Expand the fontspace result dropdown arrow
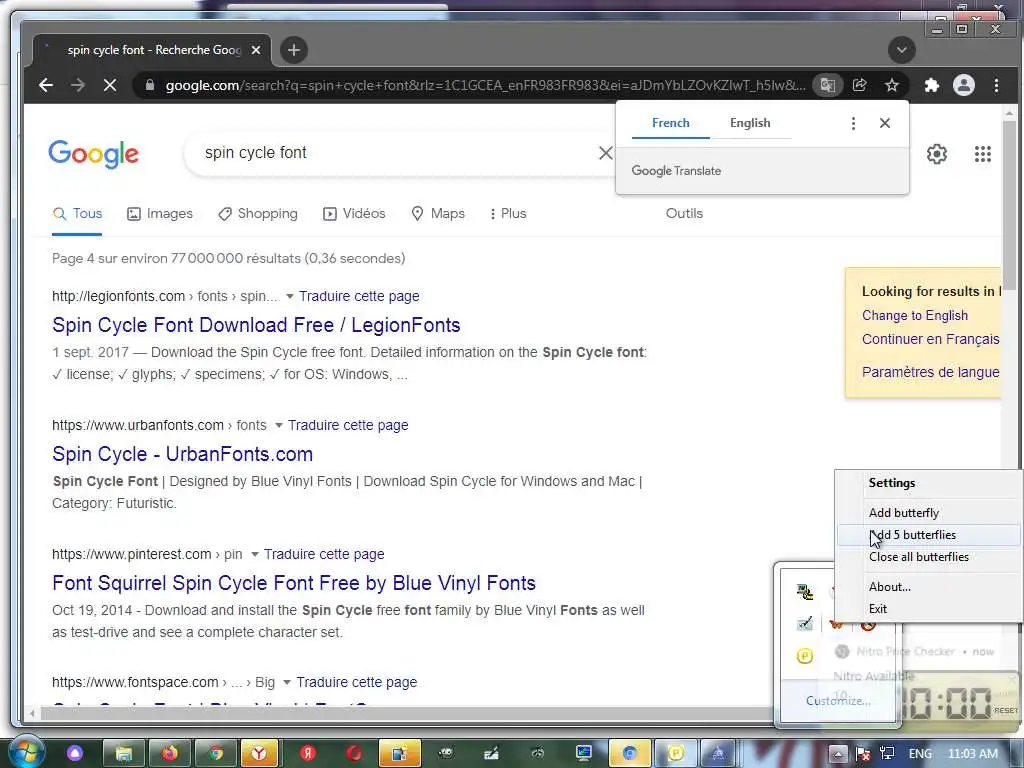The height and width of the screenshot is (768, 1024). pyautogui.click(x=287, y=682)
